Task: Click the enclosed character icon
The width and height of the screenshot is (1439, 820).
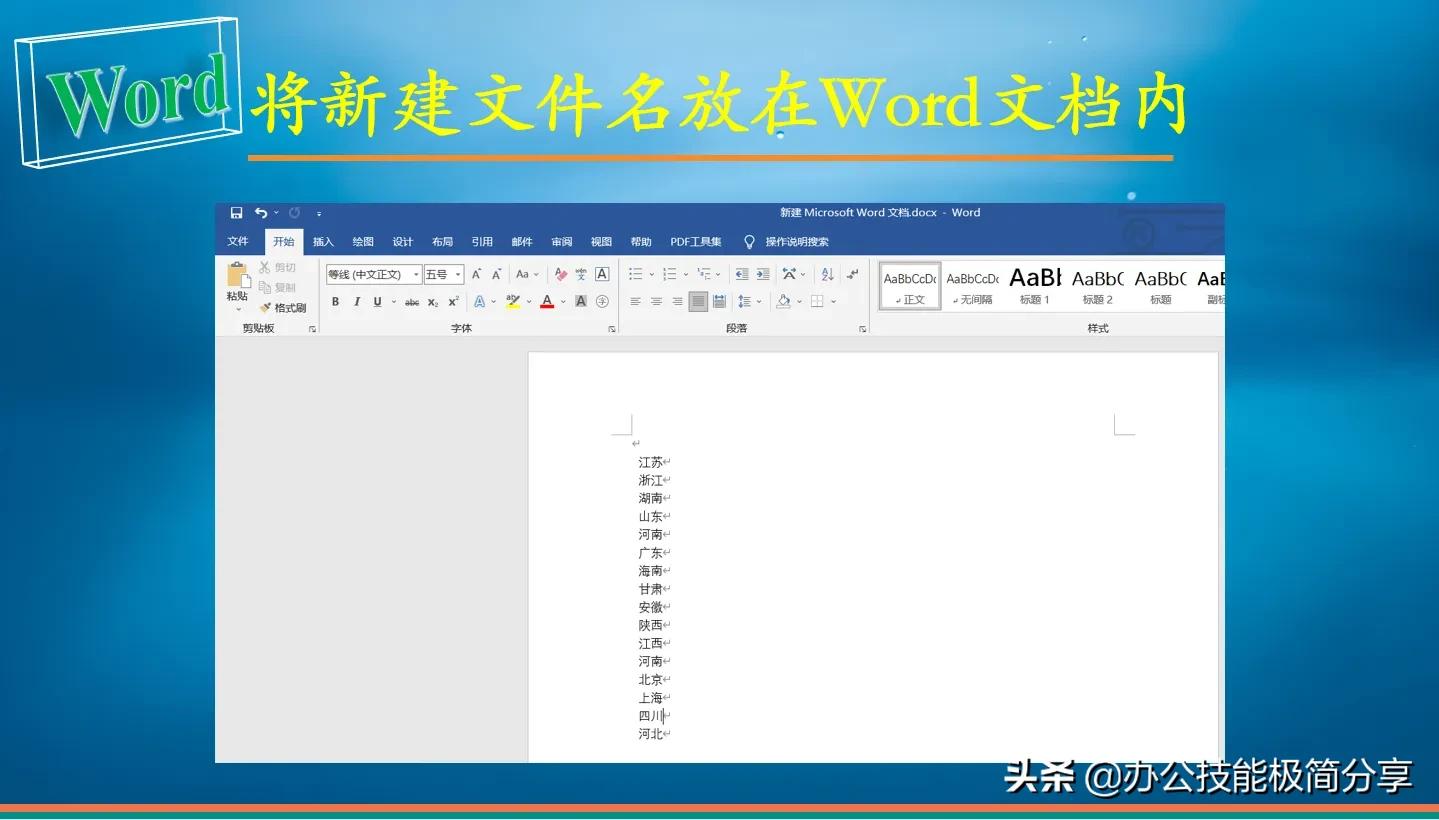Action: (602, 302)
